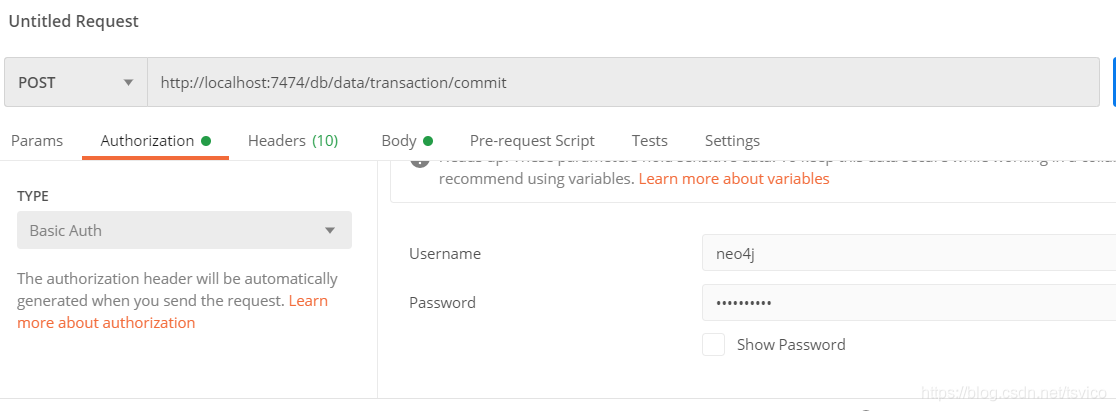
Task: Enable the Show Password checkbox
Action: pyautogui.click(x=713, y=345)
